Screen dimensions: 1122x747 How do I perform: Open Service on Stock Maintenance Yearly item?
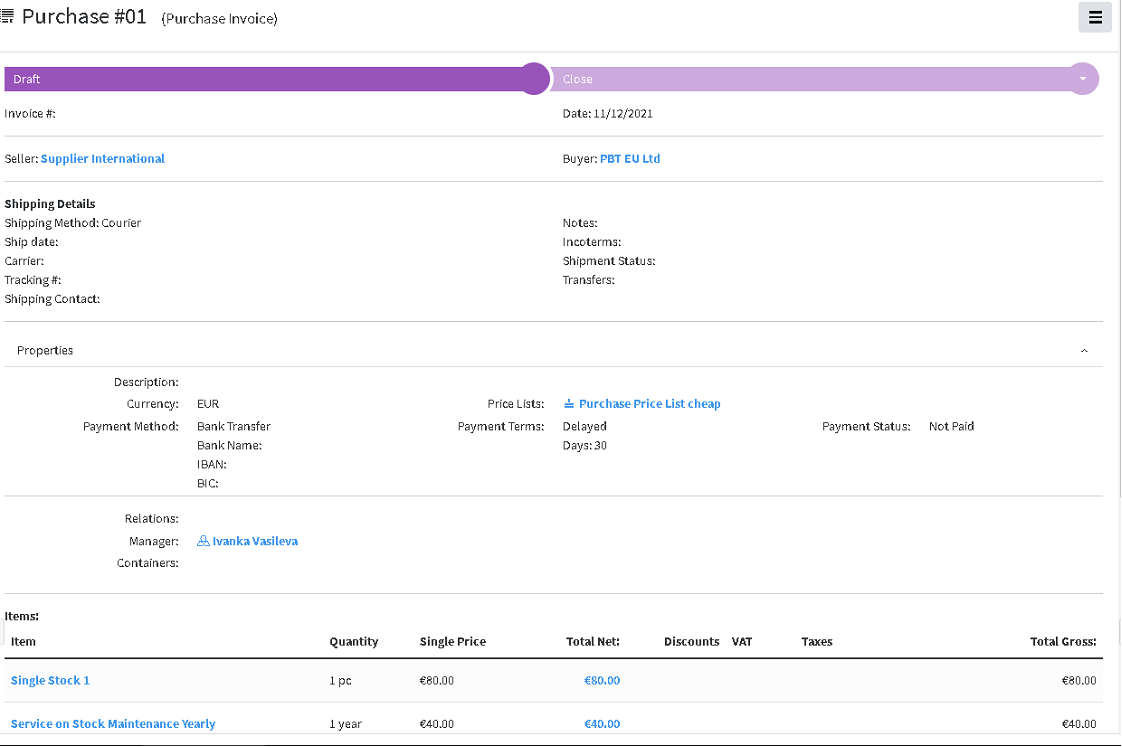pyautogui.click(x=113, y=723)
